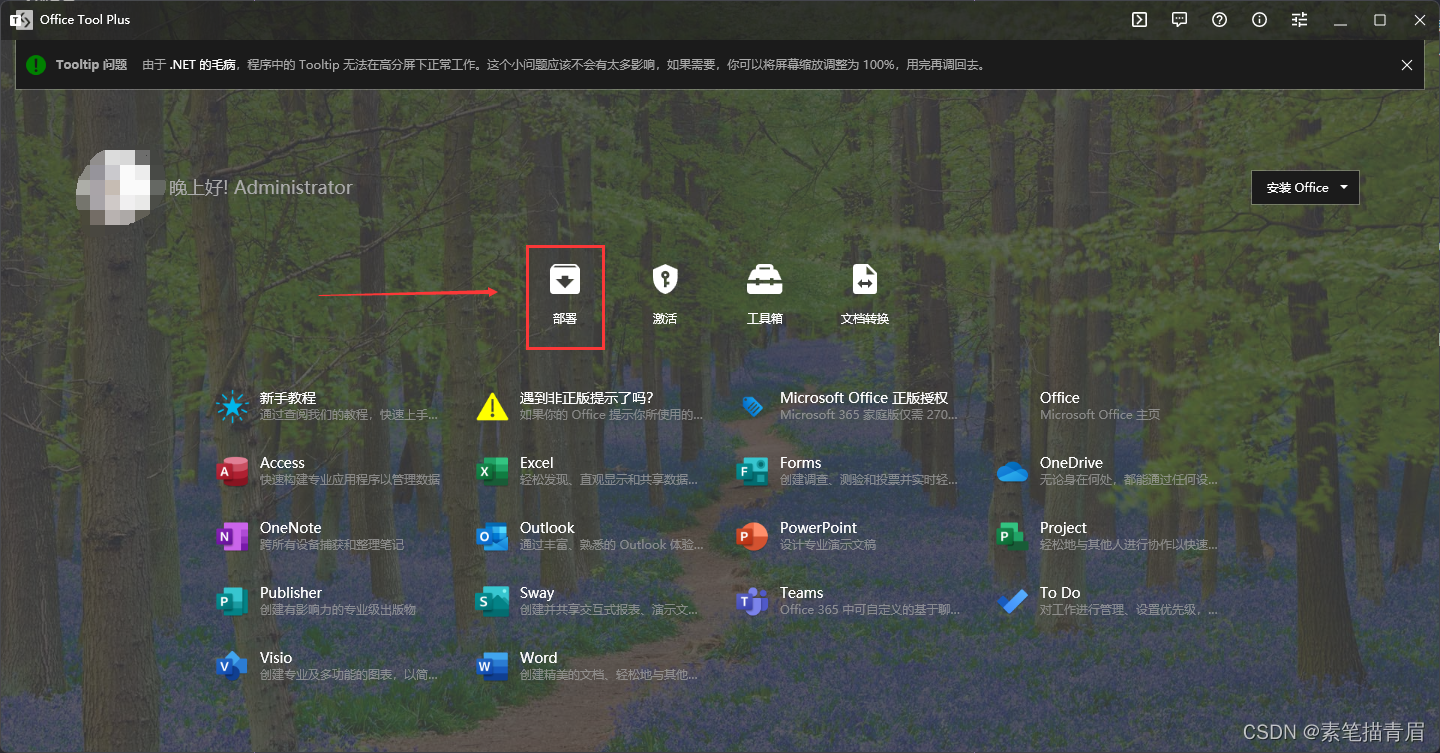Launch the PowerPoint app icon

pyautogui.click(x=752, y=536)
